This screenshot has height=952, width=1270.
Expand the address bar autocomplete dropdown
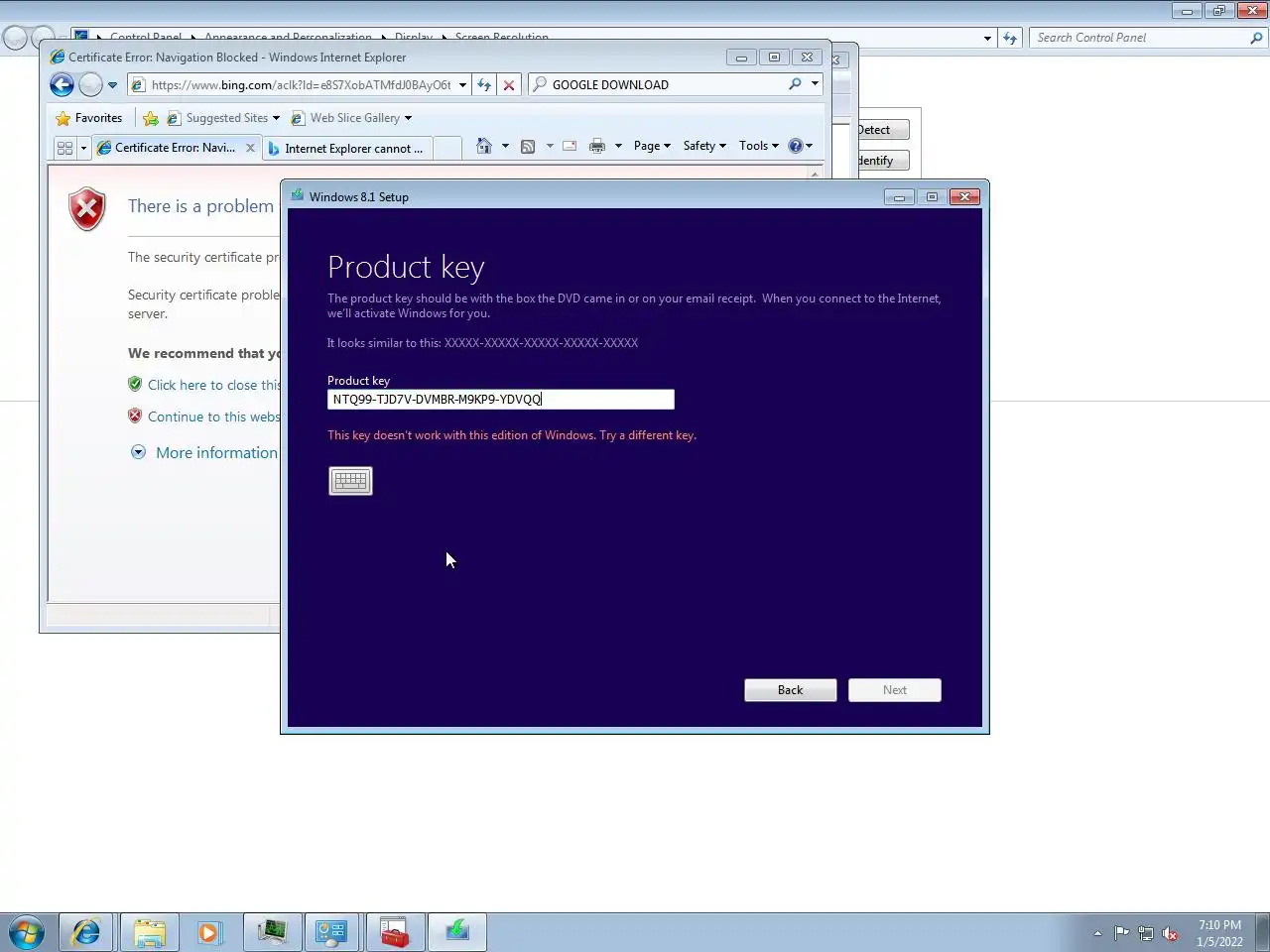coord(462,85)
